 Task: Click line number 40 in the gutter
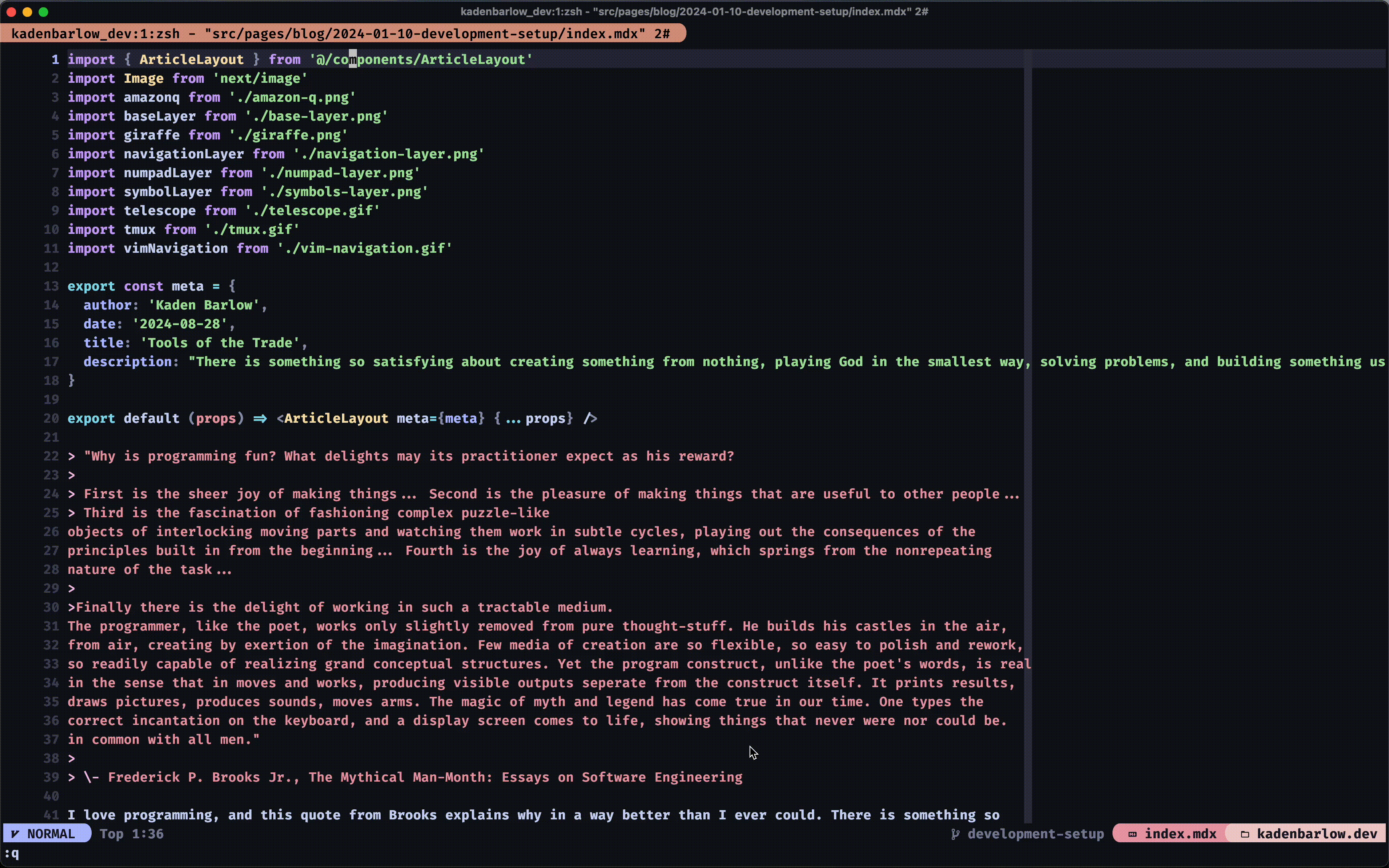click(x=51, y=796)
